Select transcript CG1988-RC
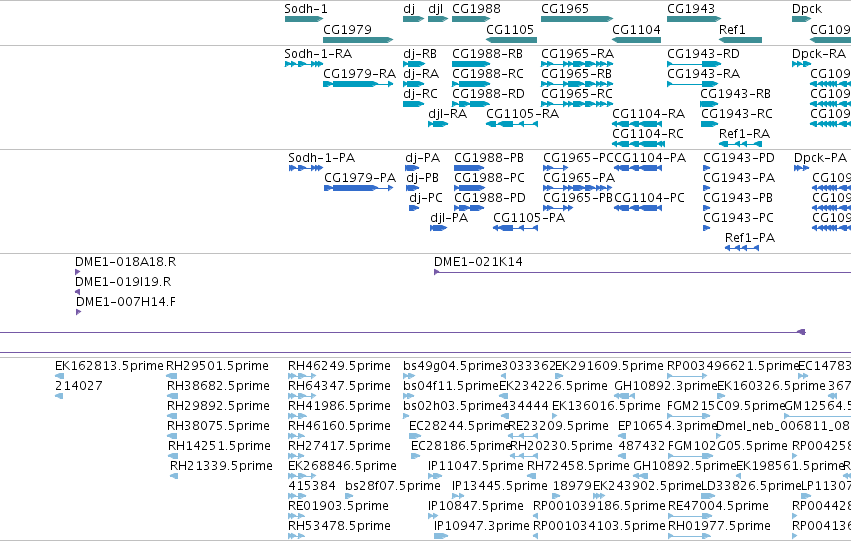851x541 pixels. [x=471, y=84]
